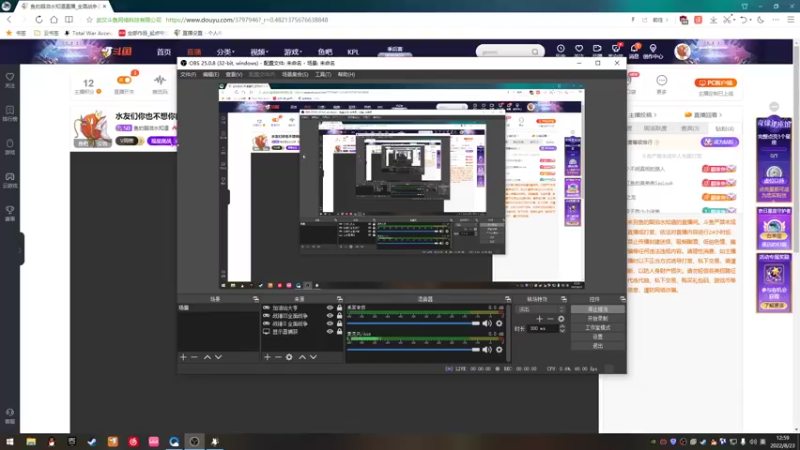The height and width of the screenshot is (450, 800).
Task: Expand the 游戏 dropdown in Douyu navigation
Action: click(x=293, y=52)
